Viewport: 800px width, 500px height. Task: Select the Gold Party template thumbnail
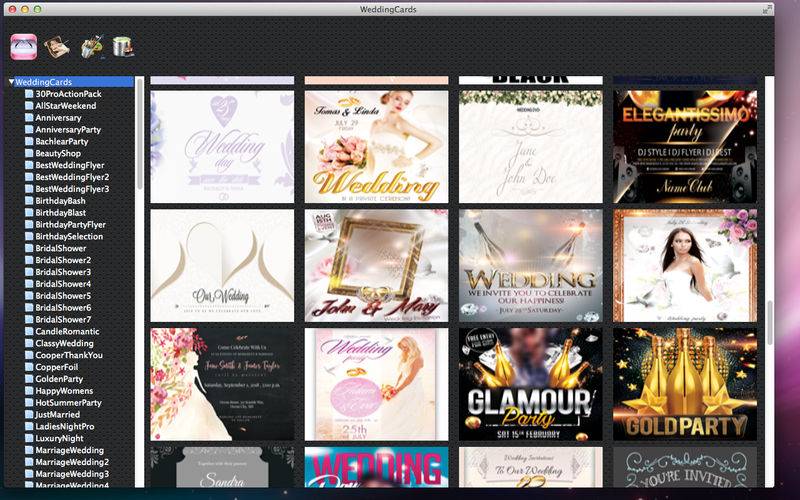pyautogui.click(x=685, y=384)
